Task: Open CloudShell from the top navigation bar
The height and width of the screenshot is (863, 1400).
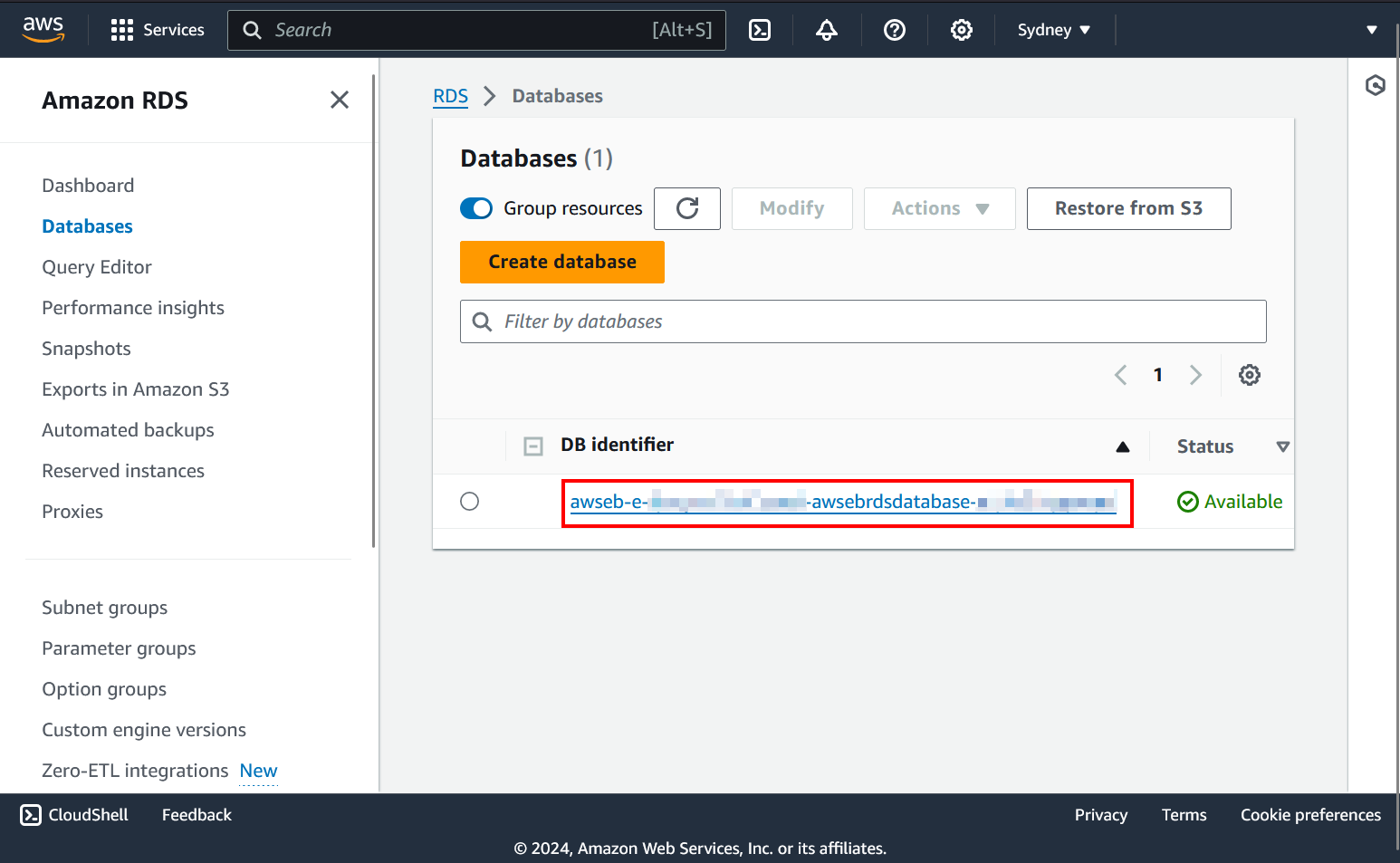Action: click(x=759, y=29)
